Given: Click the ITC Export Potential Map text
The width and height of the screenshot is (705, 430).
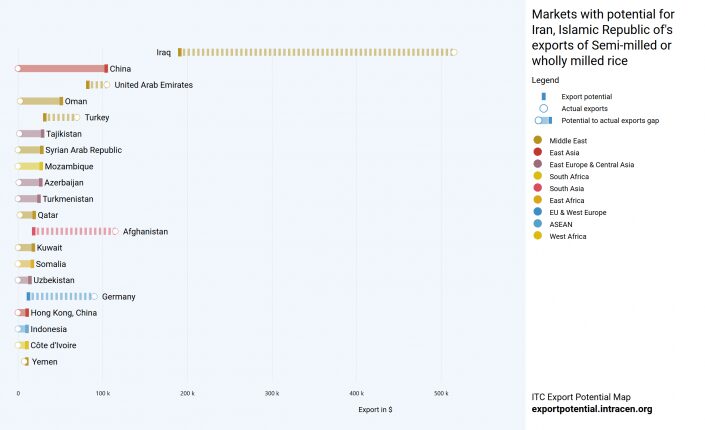Looking at the screenshot, I should click(581, 397).
